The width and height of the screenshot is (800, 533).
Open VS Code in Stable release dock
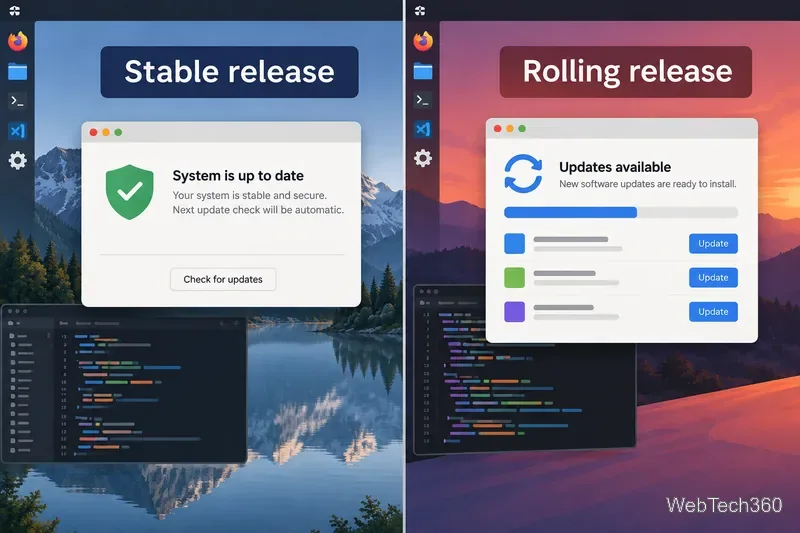[x=17, y=131]
